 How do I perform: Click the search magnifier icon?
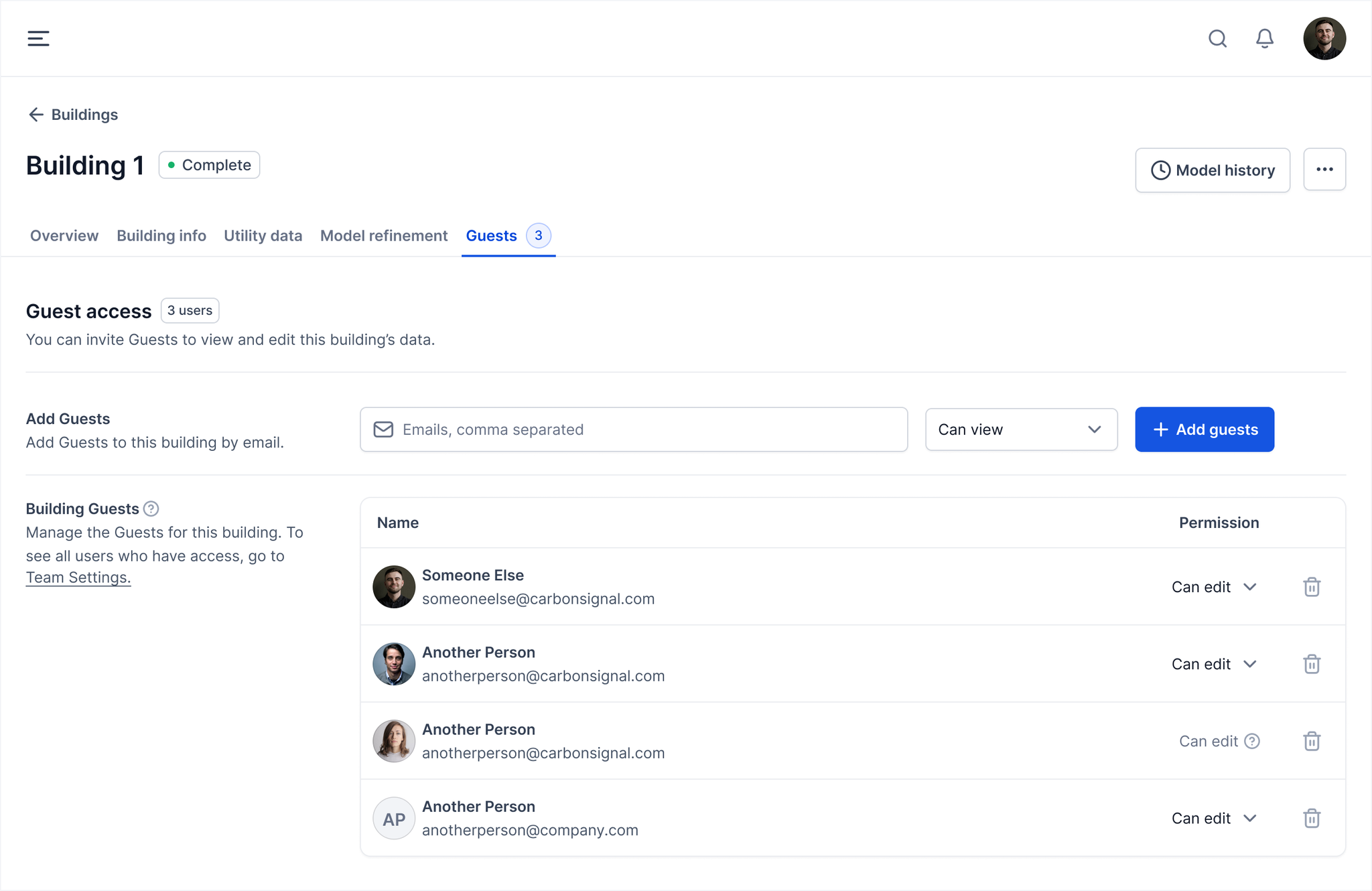1217,38
